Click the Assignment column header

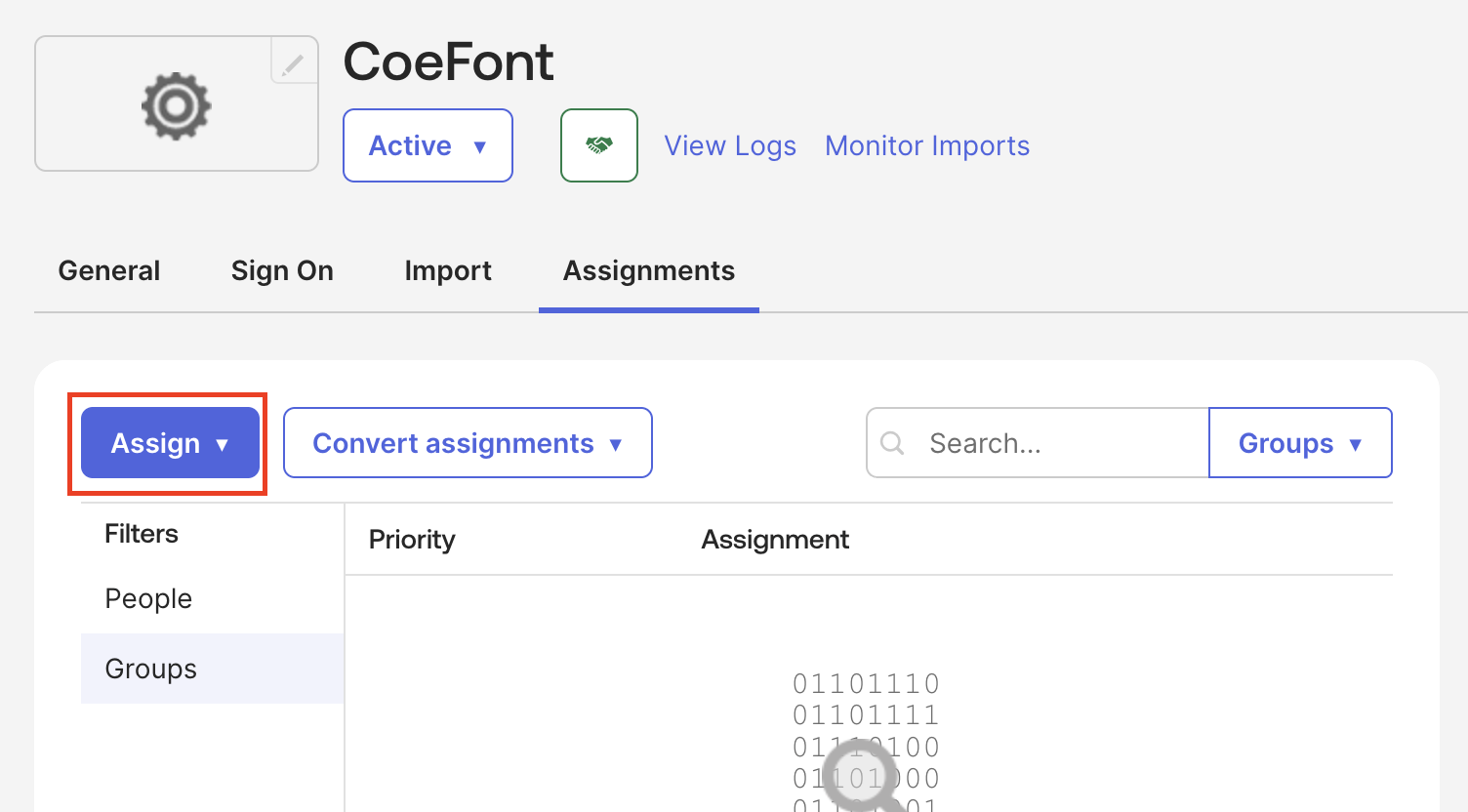[x=775, y=540]
